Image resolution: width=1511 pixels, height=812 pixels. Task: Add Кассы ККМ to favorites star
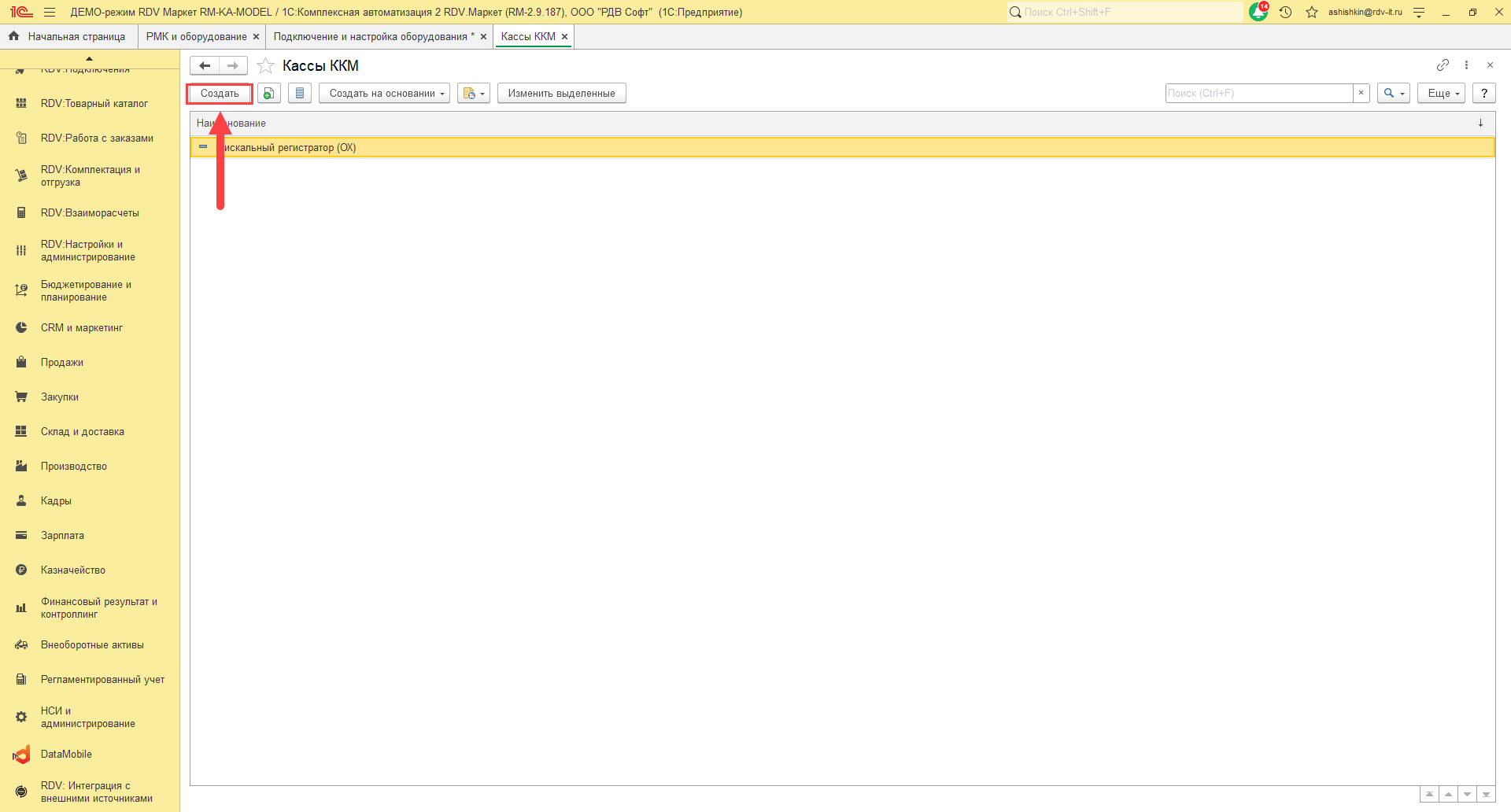(x=266, y=65)
